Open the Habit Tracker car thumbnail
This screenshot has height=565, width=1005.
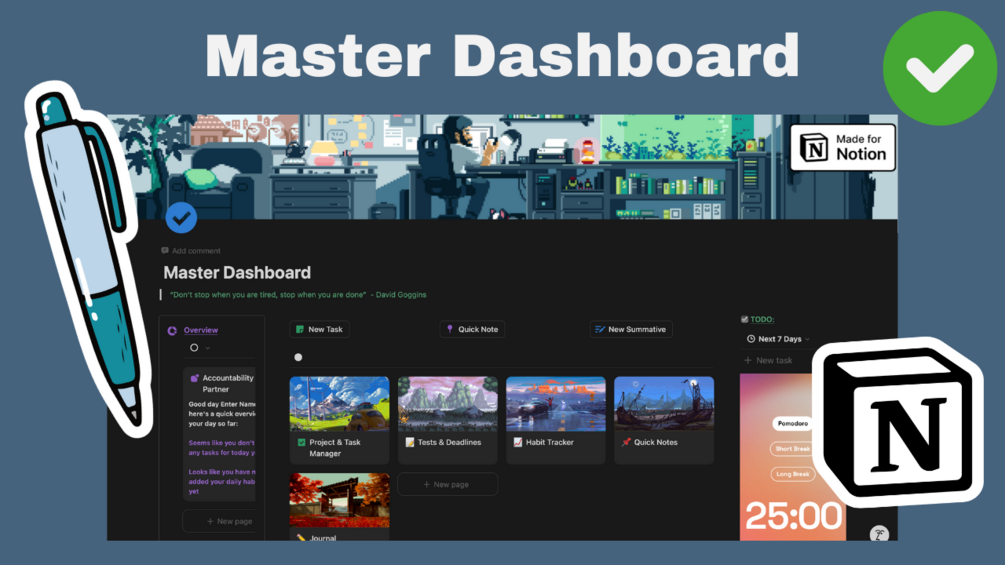556,404
